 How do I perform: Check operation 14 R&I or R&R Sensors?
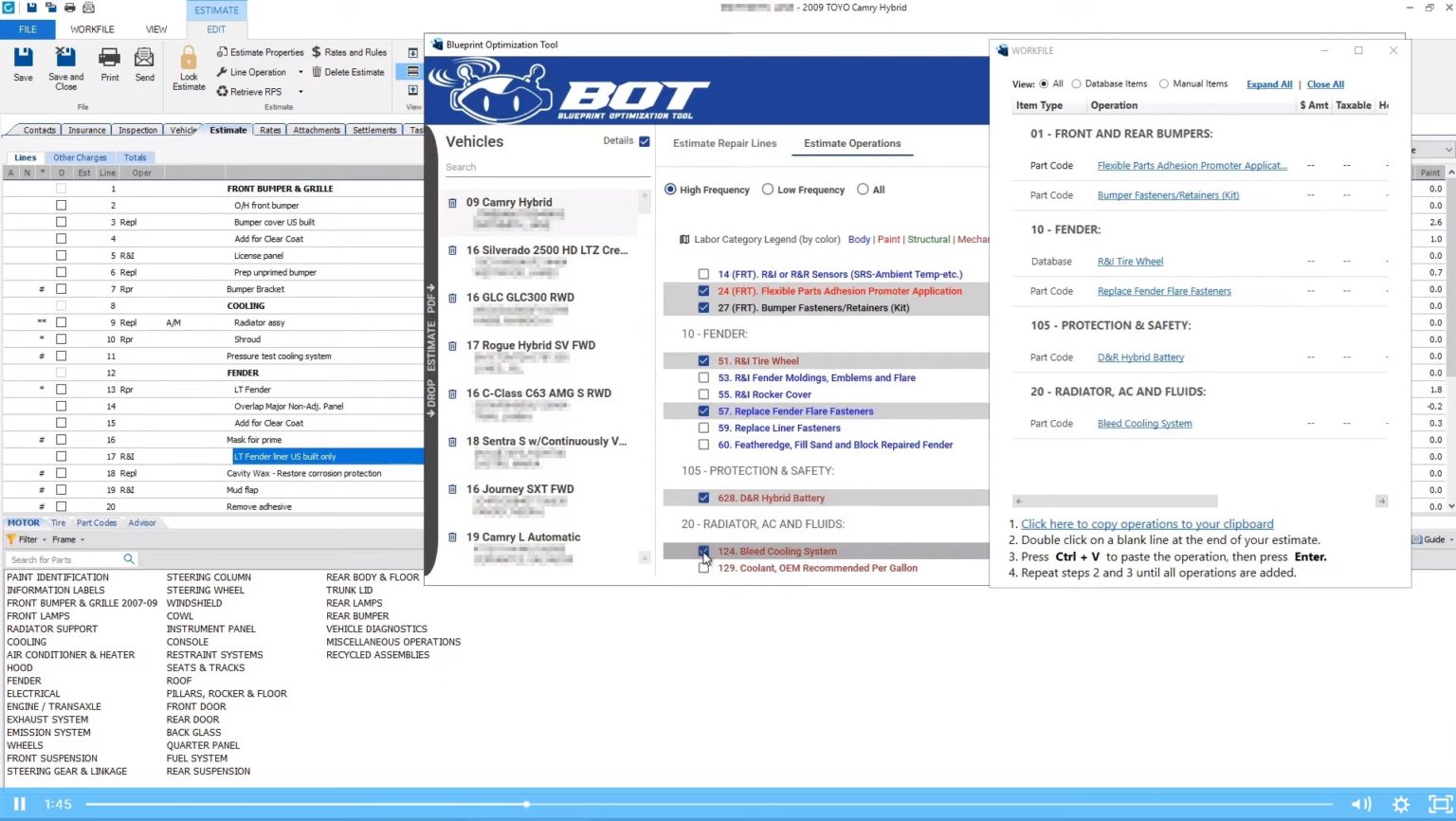(703, 274)
